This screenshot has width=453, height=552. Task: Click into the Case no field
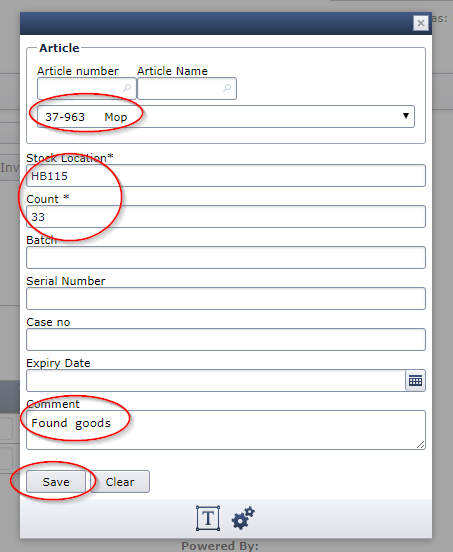226,339
